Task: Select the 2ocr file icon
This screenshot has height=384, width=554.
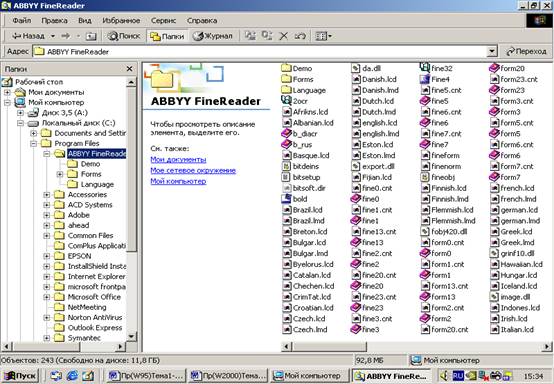Action: (286, 101)
